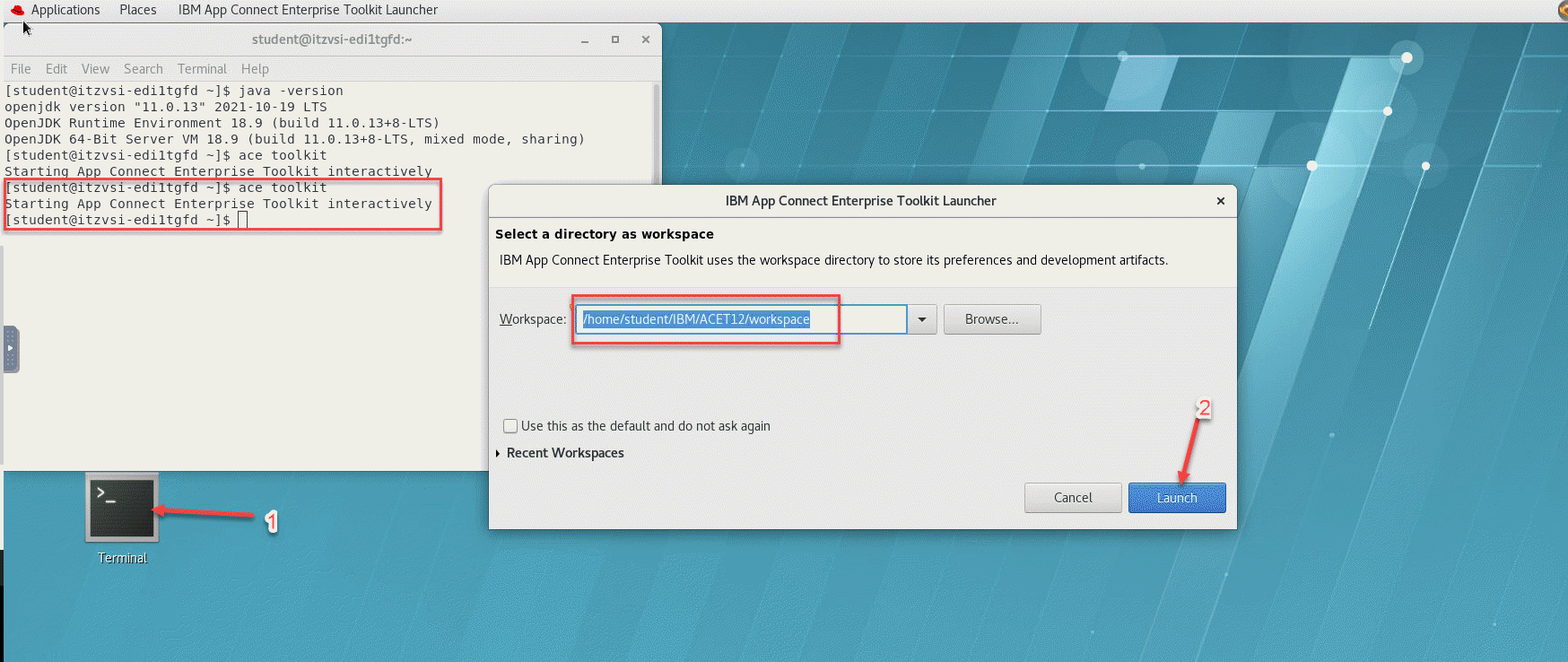Close the terminal window

tap(646, 39)
